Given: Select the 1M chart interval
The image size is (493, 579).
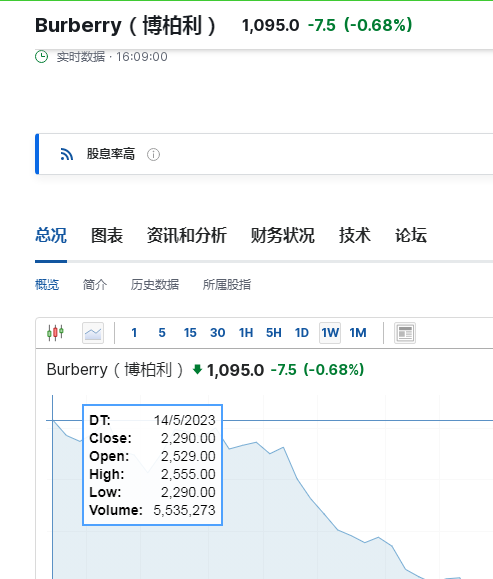Looking at the screenshot, I should [358, 333].
